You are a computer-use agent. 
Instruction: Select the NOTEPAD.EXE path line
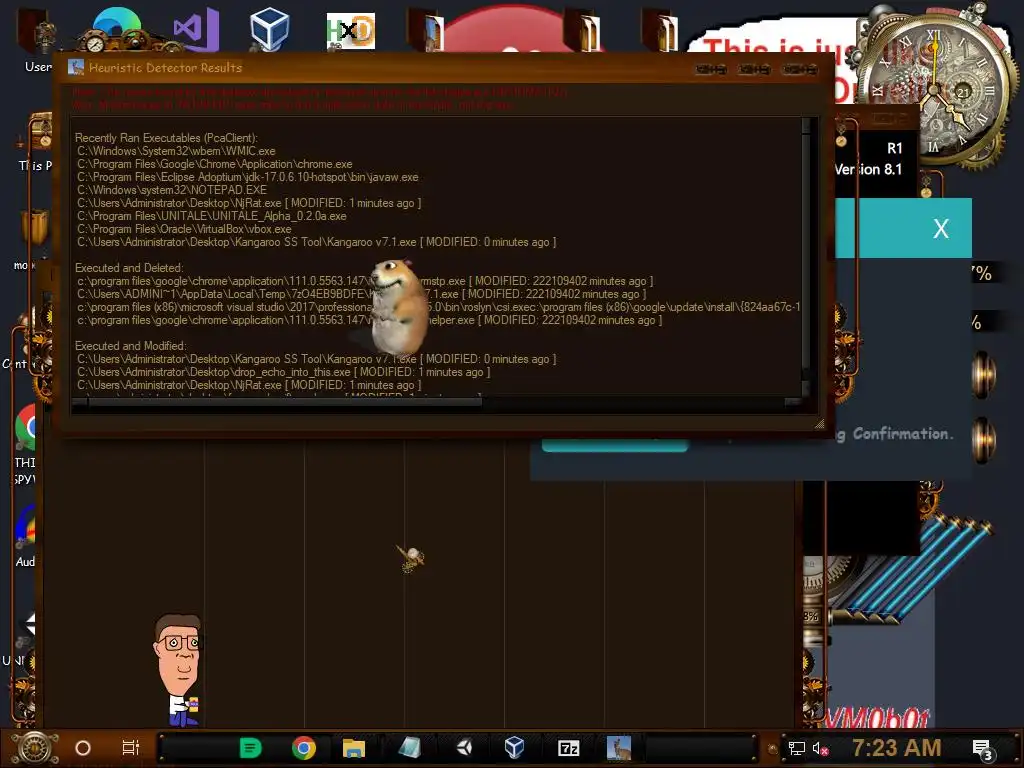pos(172,190)
